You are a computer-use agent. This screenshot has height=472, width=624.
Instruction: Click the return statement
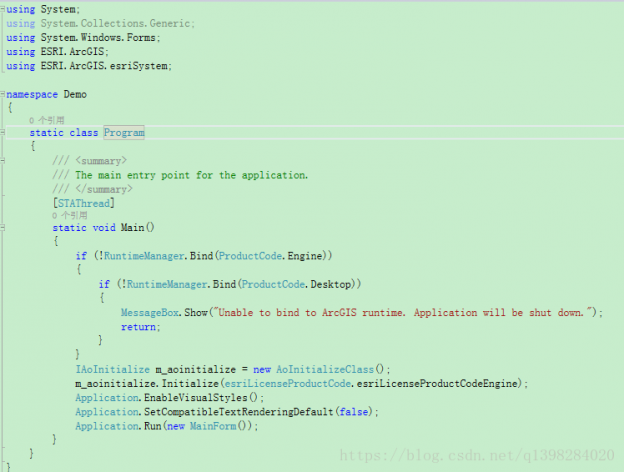click(139, 326)
